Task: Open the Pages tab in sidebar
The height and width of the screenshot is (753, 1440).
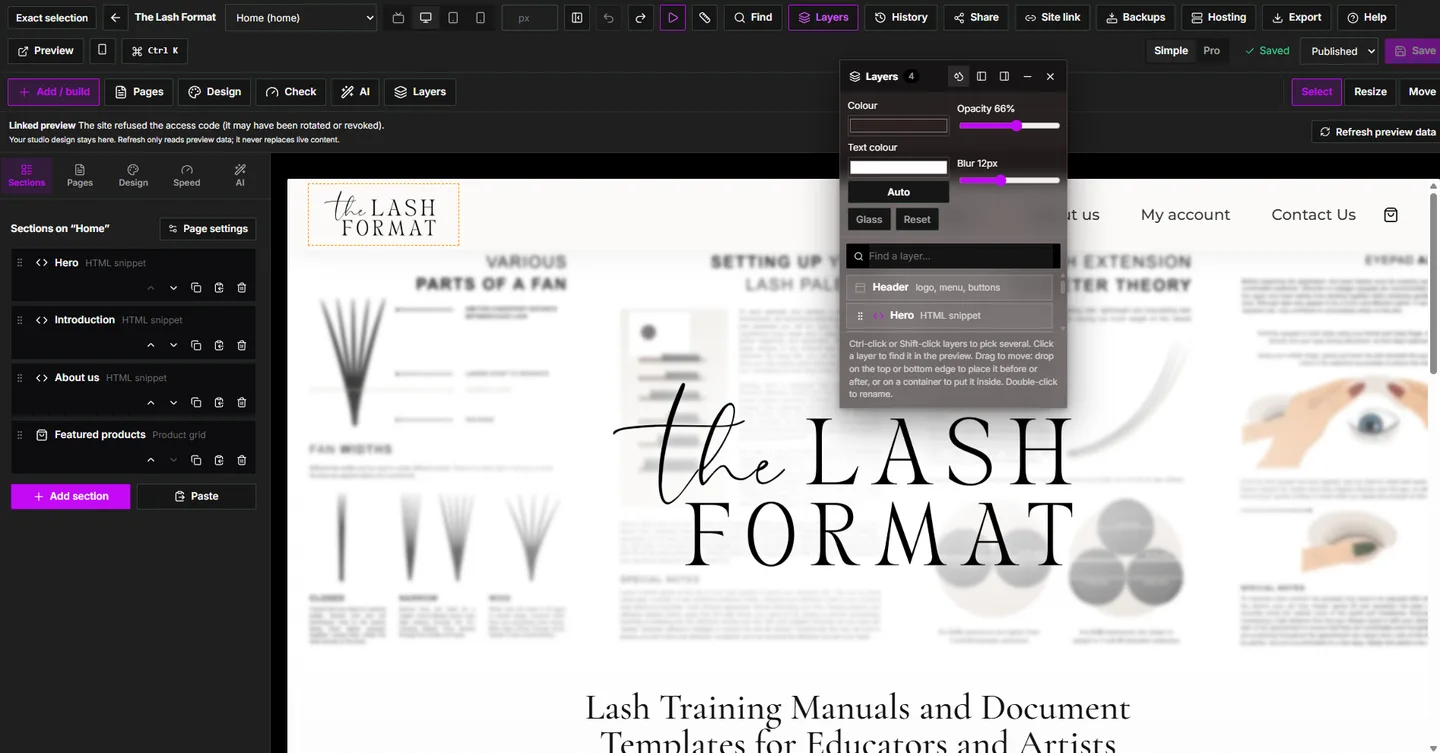Action: click(x=80, y=175)
